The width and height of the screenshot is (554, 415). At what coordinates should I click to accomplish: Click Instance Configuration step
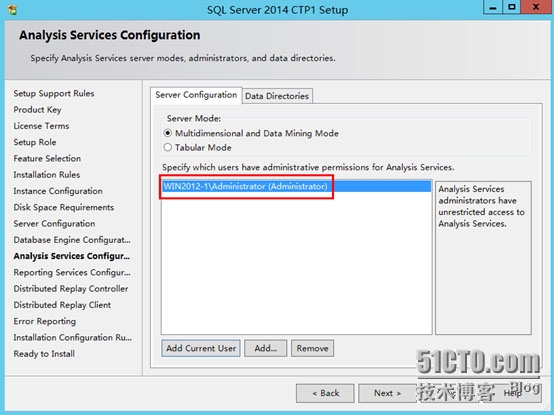58,191
